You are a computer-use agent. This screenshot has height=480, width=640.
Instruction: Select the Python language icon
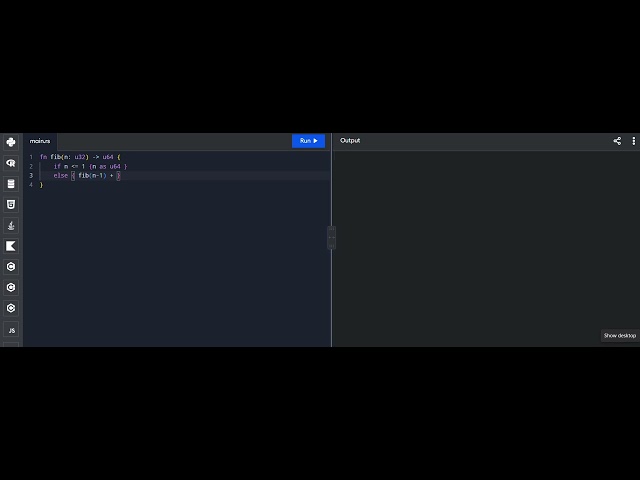pos(11,142)
